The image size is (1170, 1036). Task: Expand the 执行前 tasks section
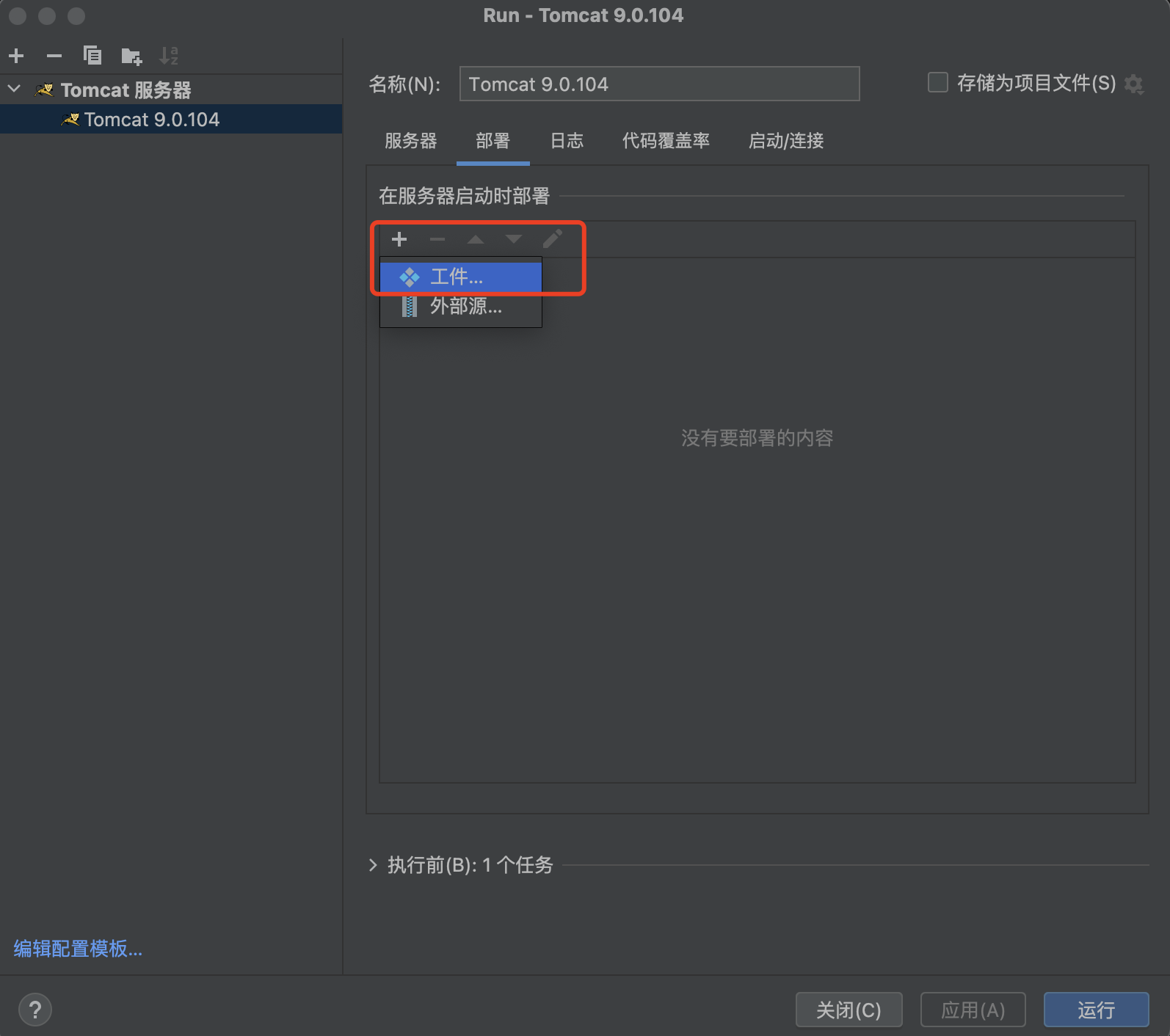coord(373,865)
